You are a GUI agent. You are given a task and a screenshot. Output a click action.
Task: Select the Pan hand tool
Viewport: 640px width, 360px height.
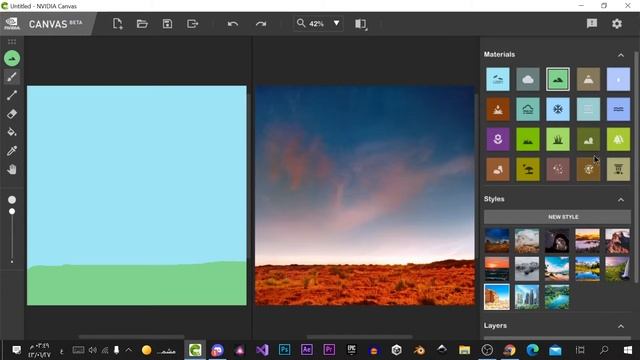(x=12, y=169)
